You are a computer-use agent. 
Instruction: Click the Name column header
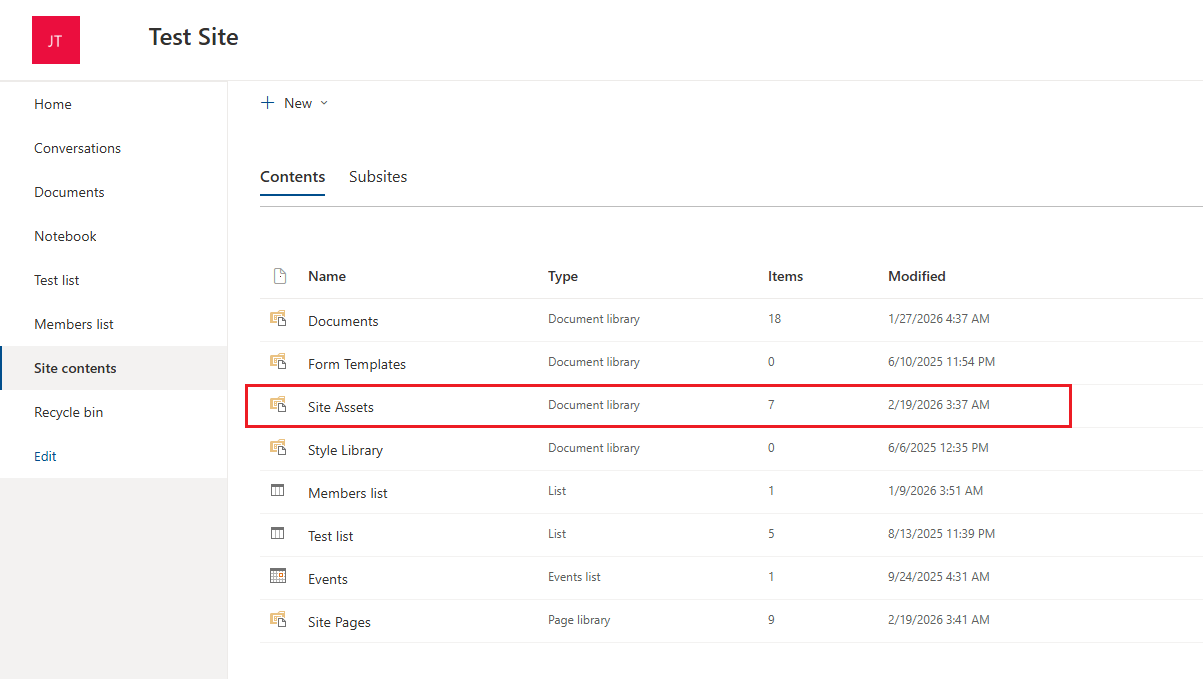327,276
